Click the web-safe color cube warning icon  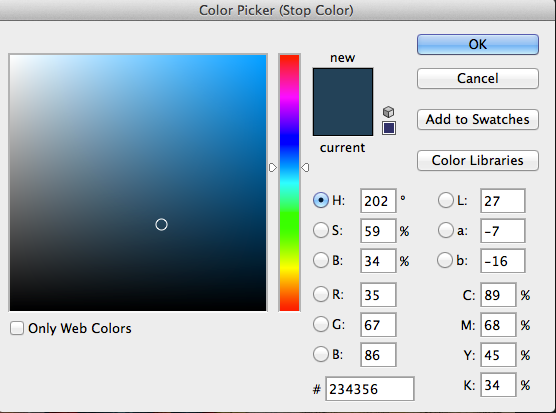point(389,112)
